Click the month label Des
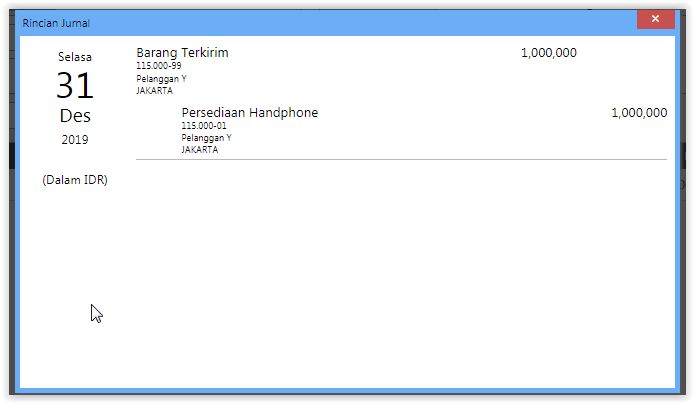Image resolution: width=694 pixels, height=403 pixels. coord(75,116)
